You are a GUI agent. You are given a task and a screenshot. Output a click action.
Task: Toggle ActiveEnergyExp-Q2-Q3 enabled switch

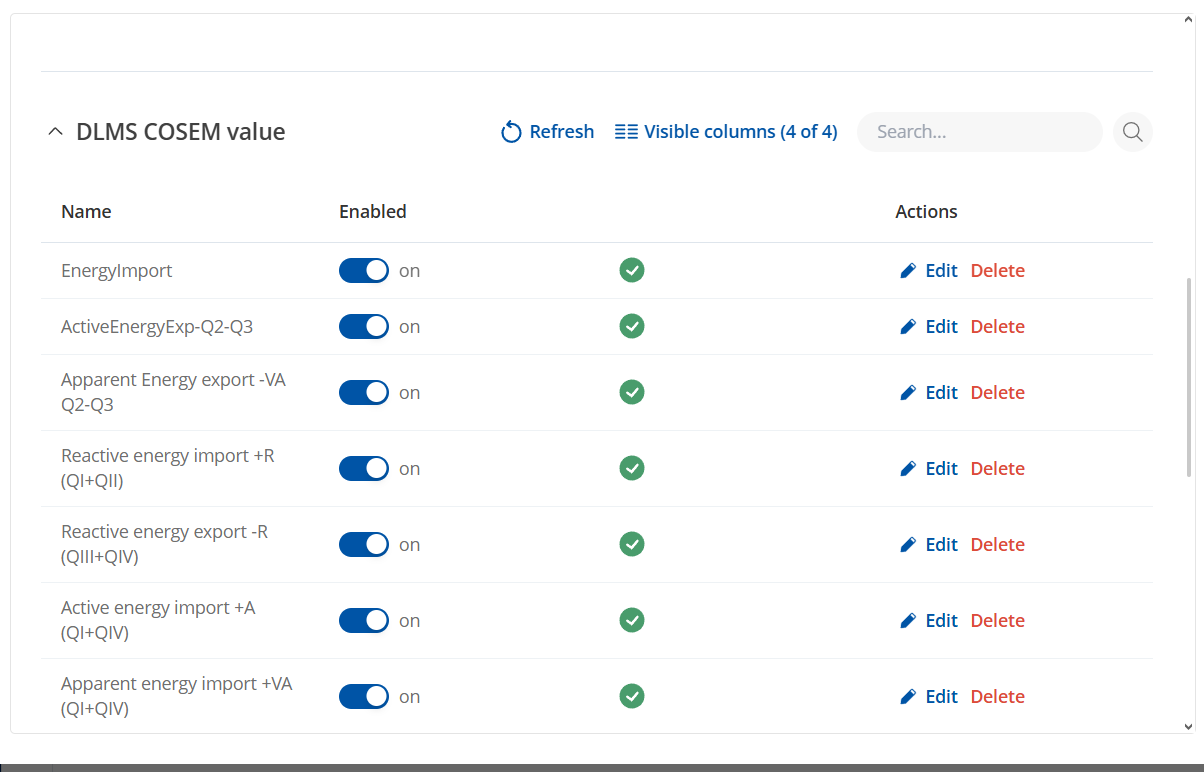[x=364, y=327]
